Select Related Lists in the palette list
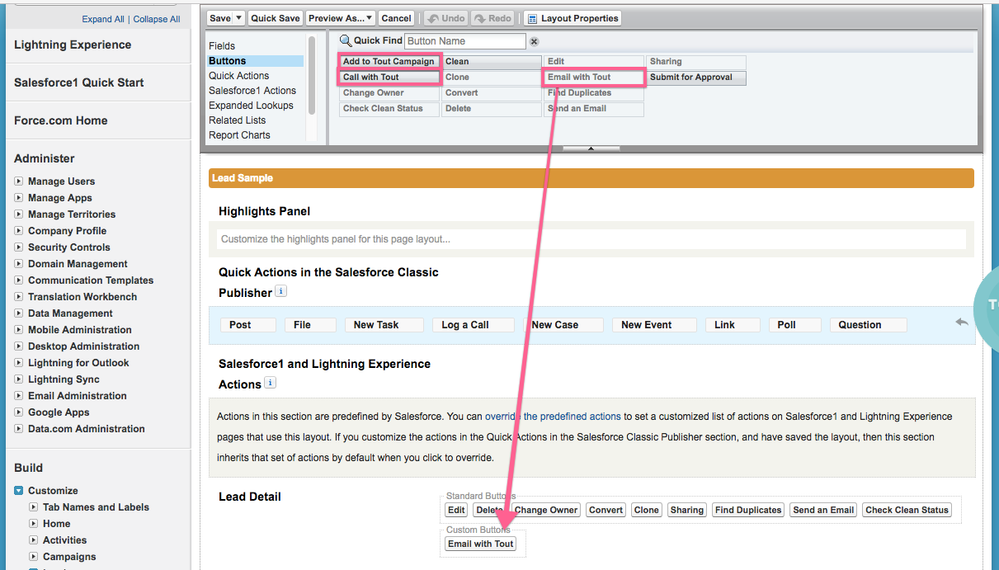999x570 pixels. (x=237, y=120)
